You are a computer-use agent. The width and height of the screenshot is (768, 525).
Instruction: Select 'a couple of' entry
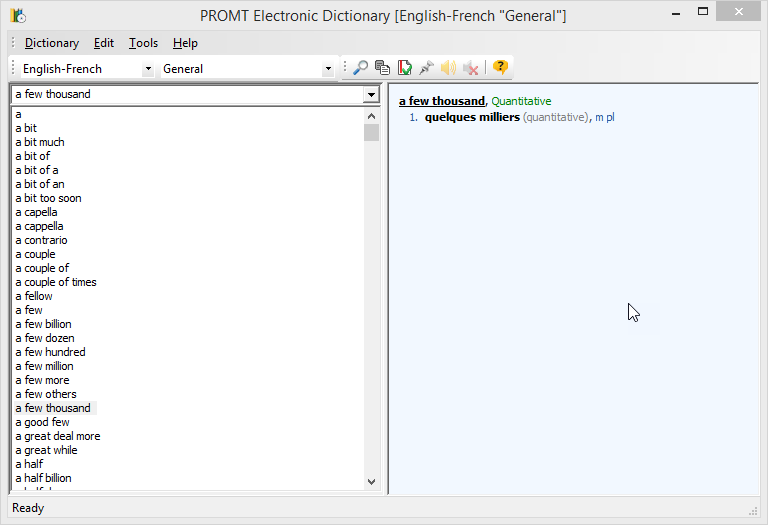[x=42, y=268]
